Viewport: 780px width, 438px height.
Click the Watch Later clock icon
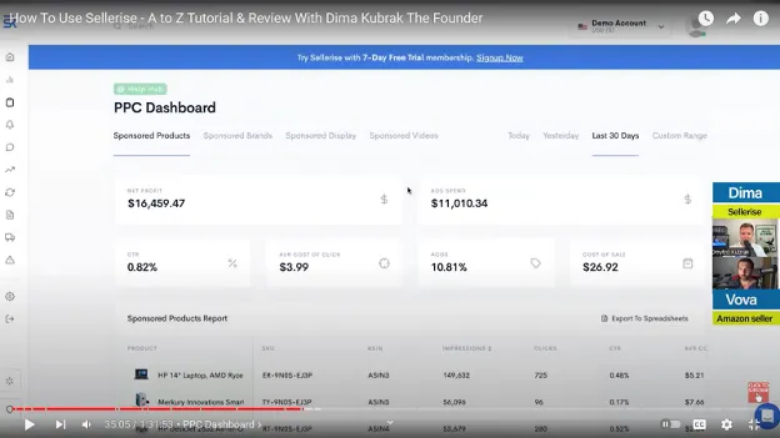[x=706, y=18]
